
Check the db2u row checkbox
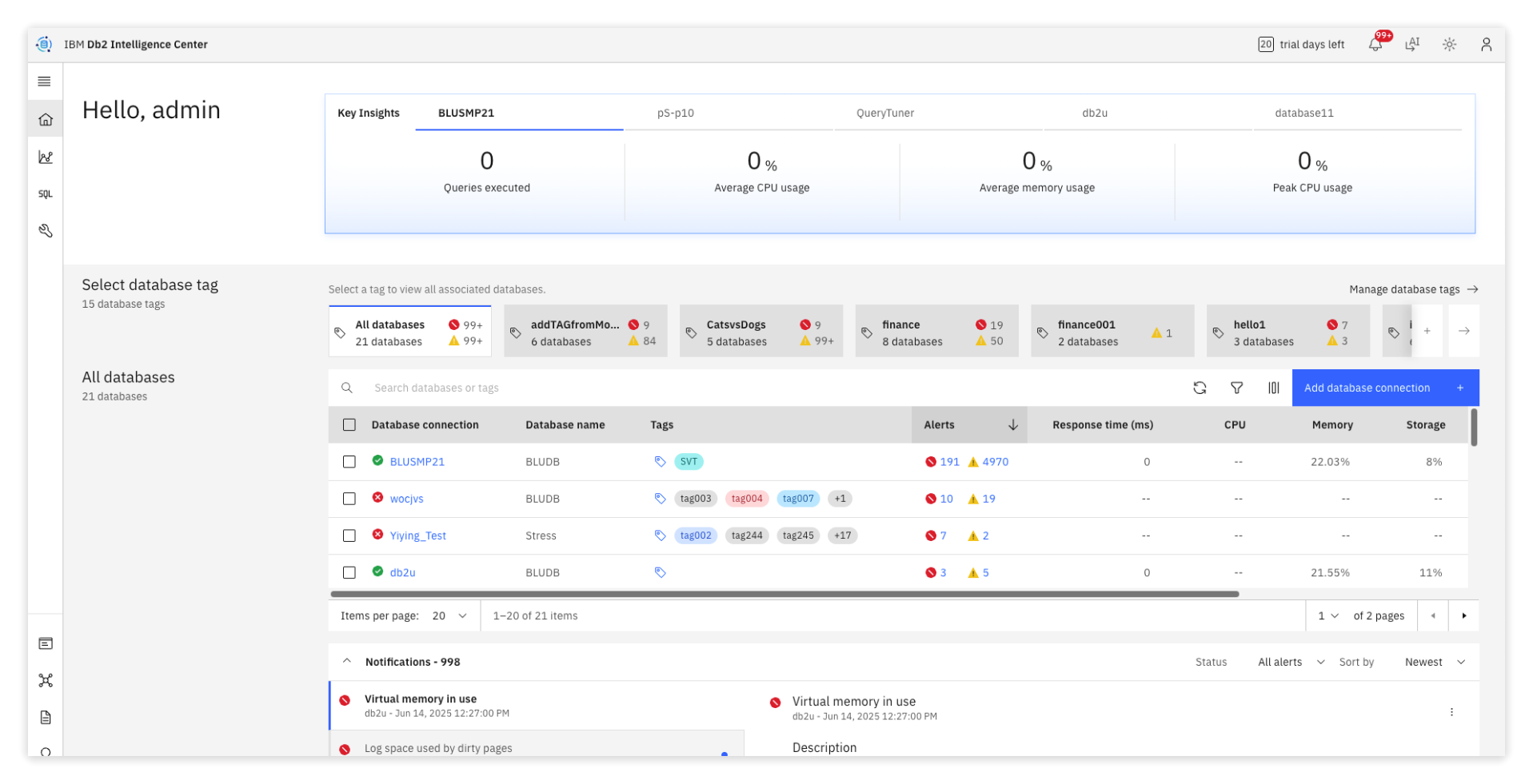pyautogui.click(x=349, y=572)
